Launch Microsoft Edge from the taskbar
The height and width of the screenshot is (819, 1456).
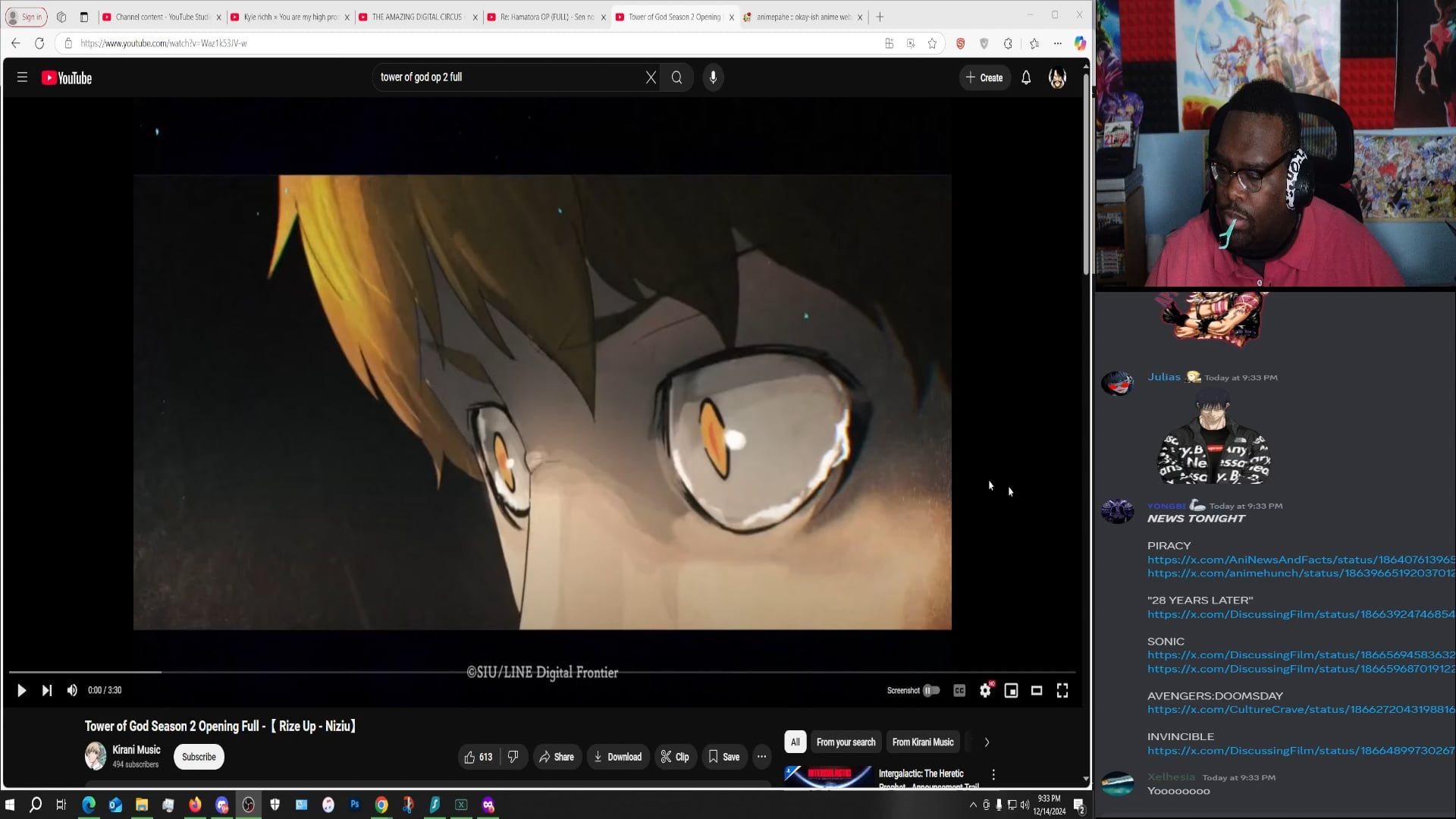89,805
